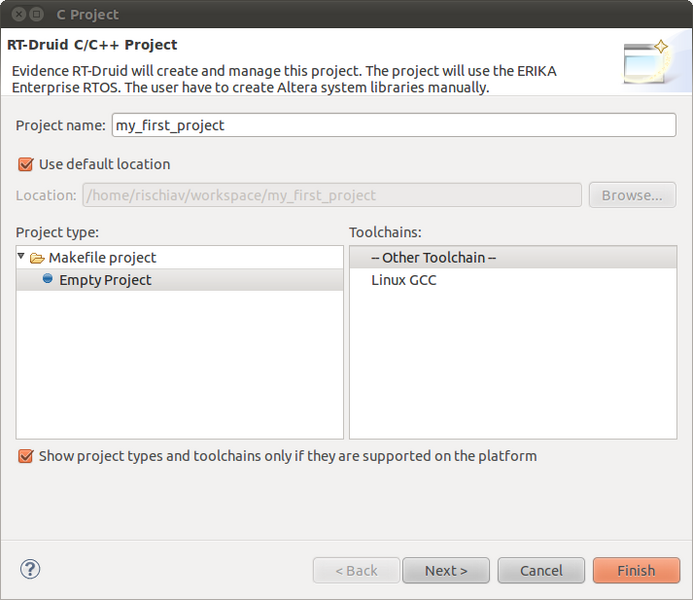Viewport: 693px width, 600px height.
Task: Toggle show supported project types checkbox
Action: 26,456
